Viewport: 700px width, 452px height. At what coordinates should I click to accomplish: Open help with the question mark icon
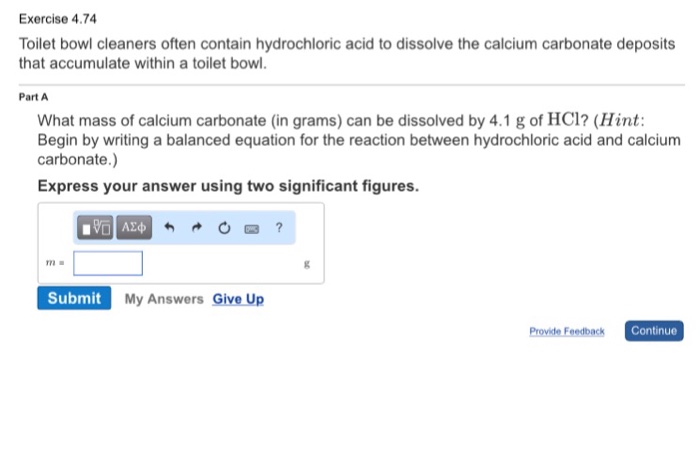coord(279,227)
